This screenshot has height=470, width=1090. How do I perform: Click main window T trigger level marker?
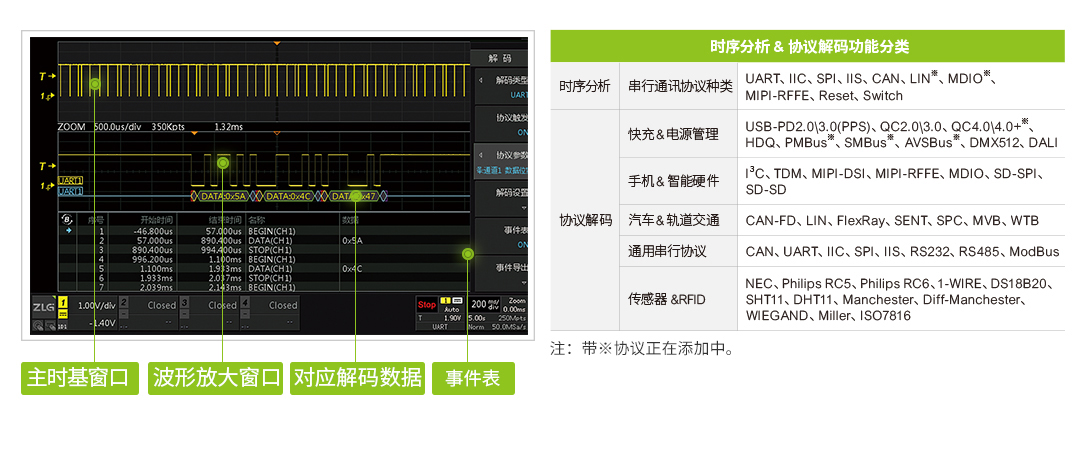point(47,76)
